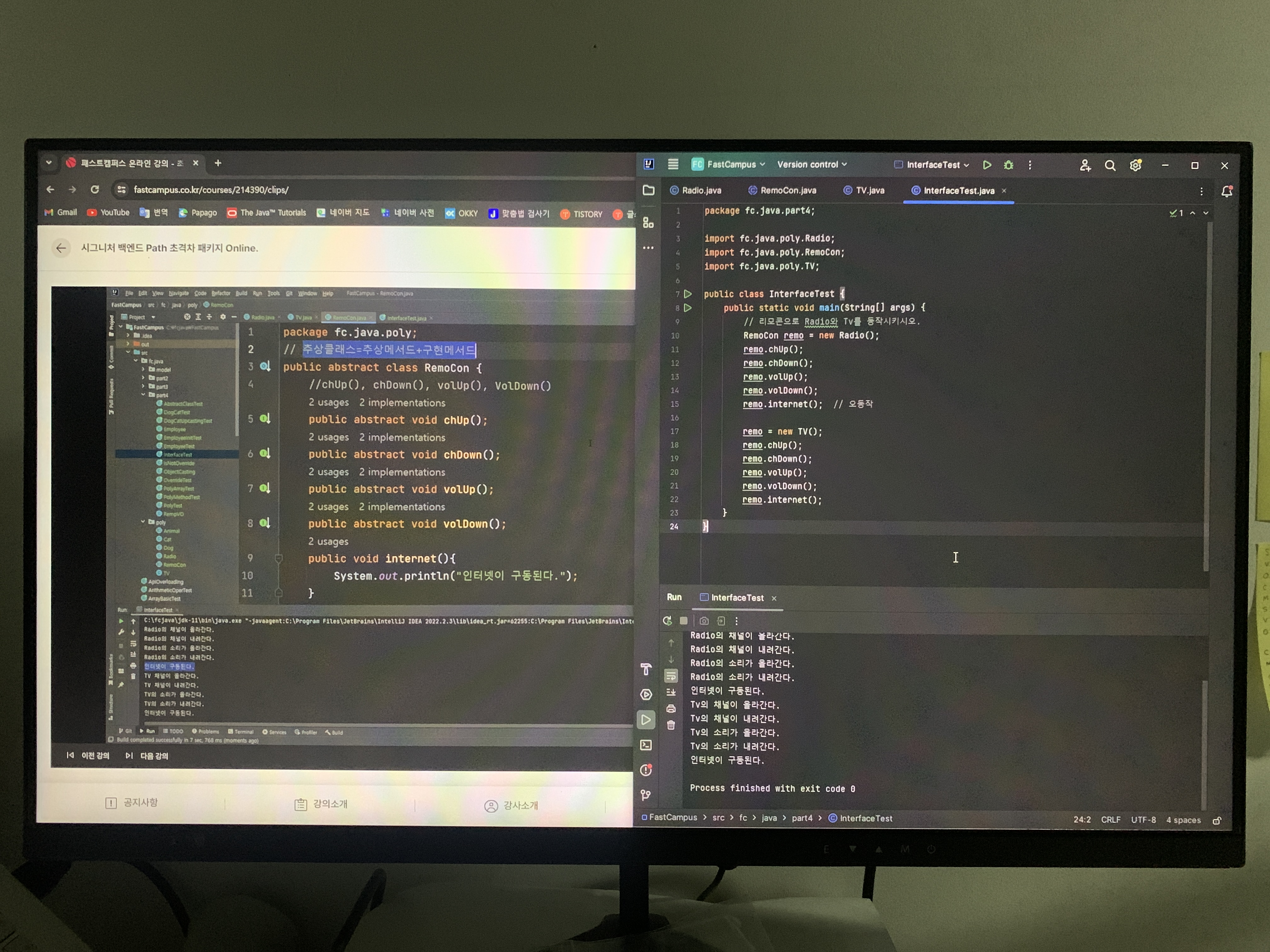Open the Terminal tool window
This screenshot has width=1270, height=952.
tap(646, 745)
